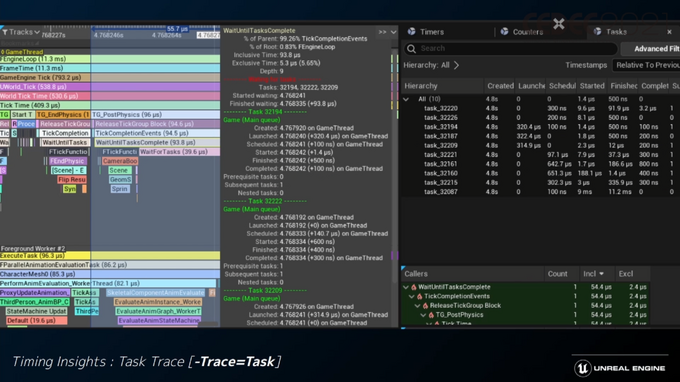Select task_32215 row
Image resolution: width=680 pixels, height=382 pixels.
click(x=540, y=183)
